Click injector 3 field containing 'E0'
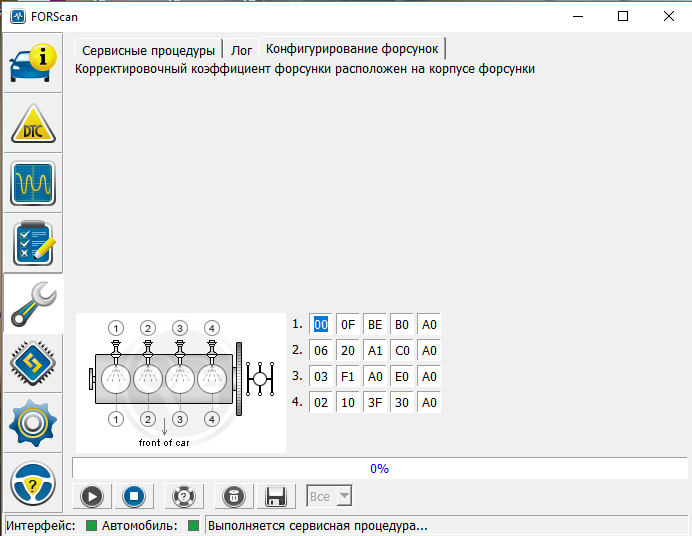The width and height of the screenshot is (692, 536). click(402, 377)
